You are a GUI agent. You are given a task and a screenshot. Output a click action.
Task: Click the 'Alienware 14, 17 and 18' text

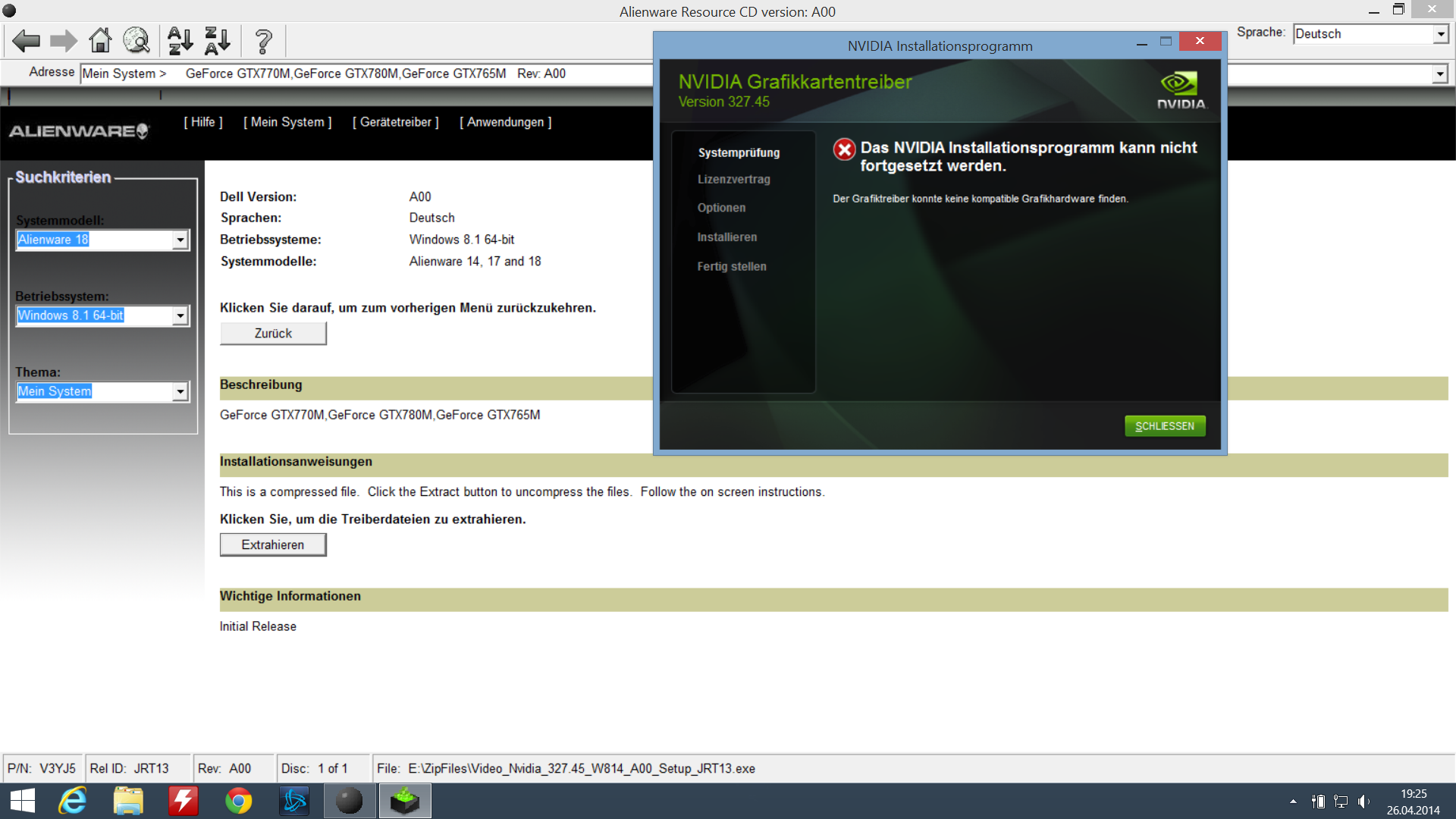click(x=475, y=262)
